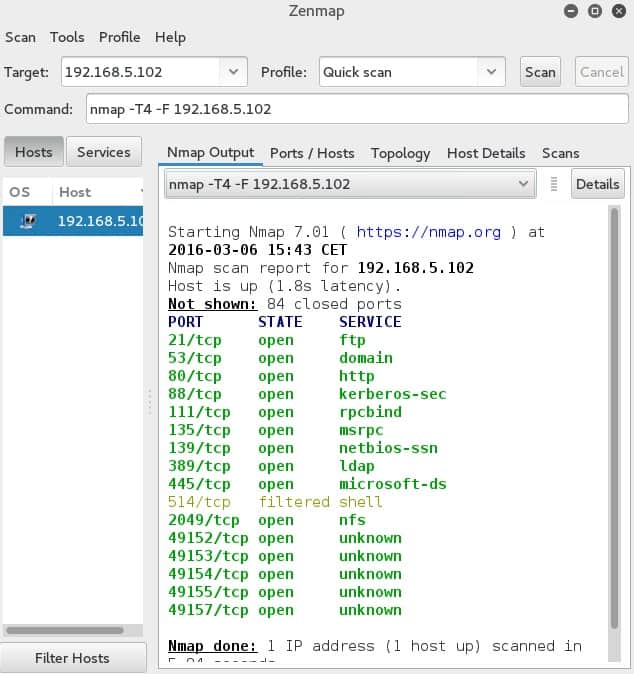This screenshot has height=674, width=634.
Task: Click the 'netbios-ssn' service text
Action: click(x=388, y=448)
